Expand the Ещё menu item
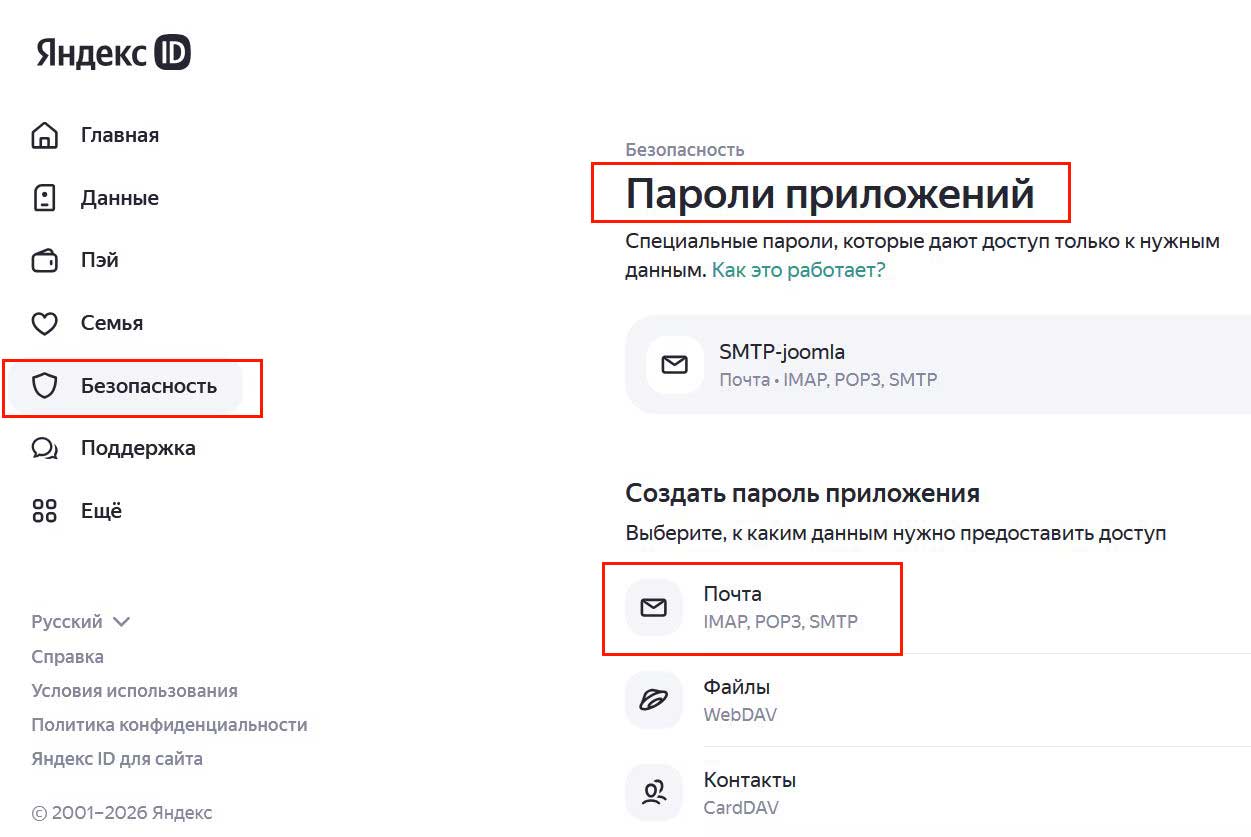 [x=101, y=511]
